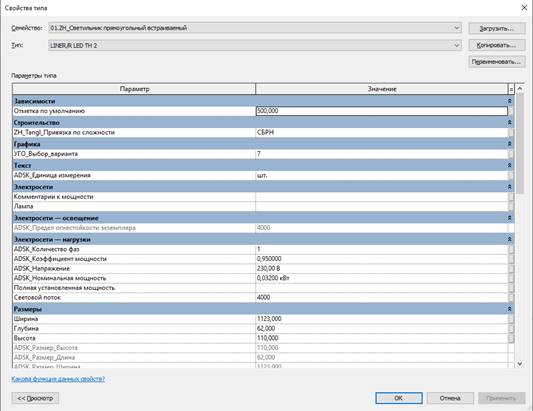Click the Загрузить button
The height and width of the screenshot is (411, 533).
click(497, 29)
